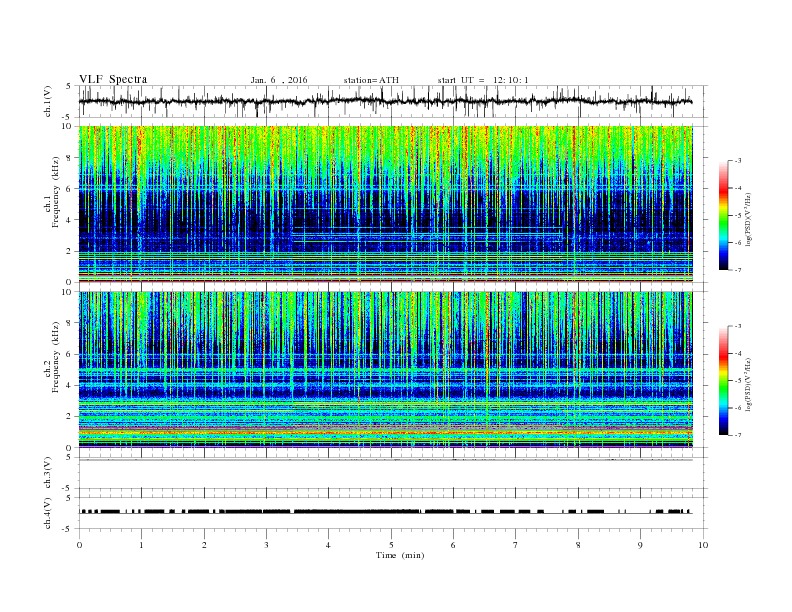The height and width of the screenshot is (612, 792).
Task: Click the "8" kHz tick of ch.1 spectrogram
Action: [69, 158]
